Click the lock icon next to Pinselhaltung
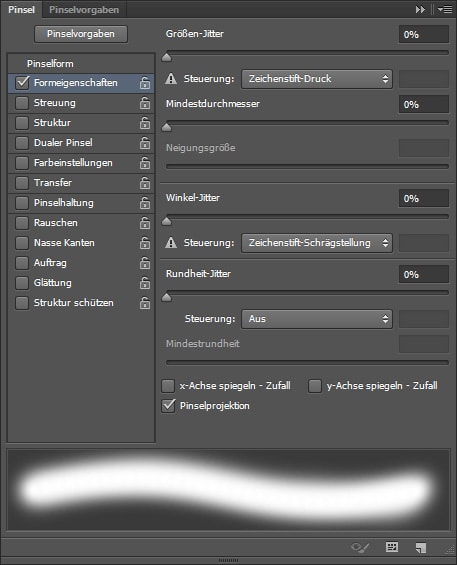Image resolution: width=457 pixels, height=565 pixels. [145, 203]
